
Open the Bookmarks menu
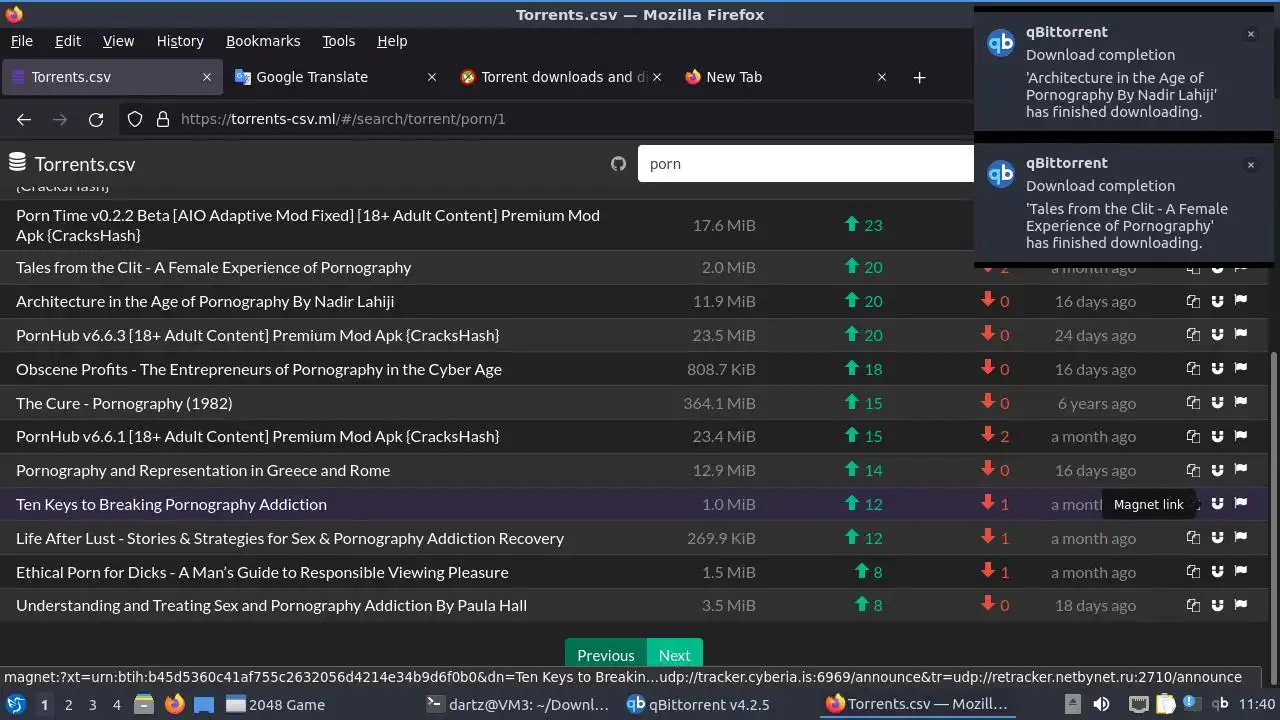(x=263, y=41)
